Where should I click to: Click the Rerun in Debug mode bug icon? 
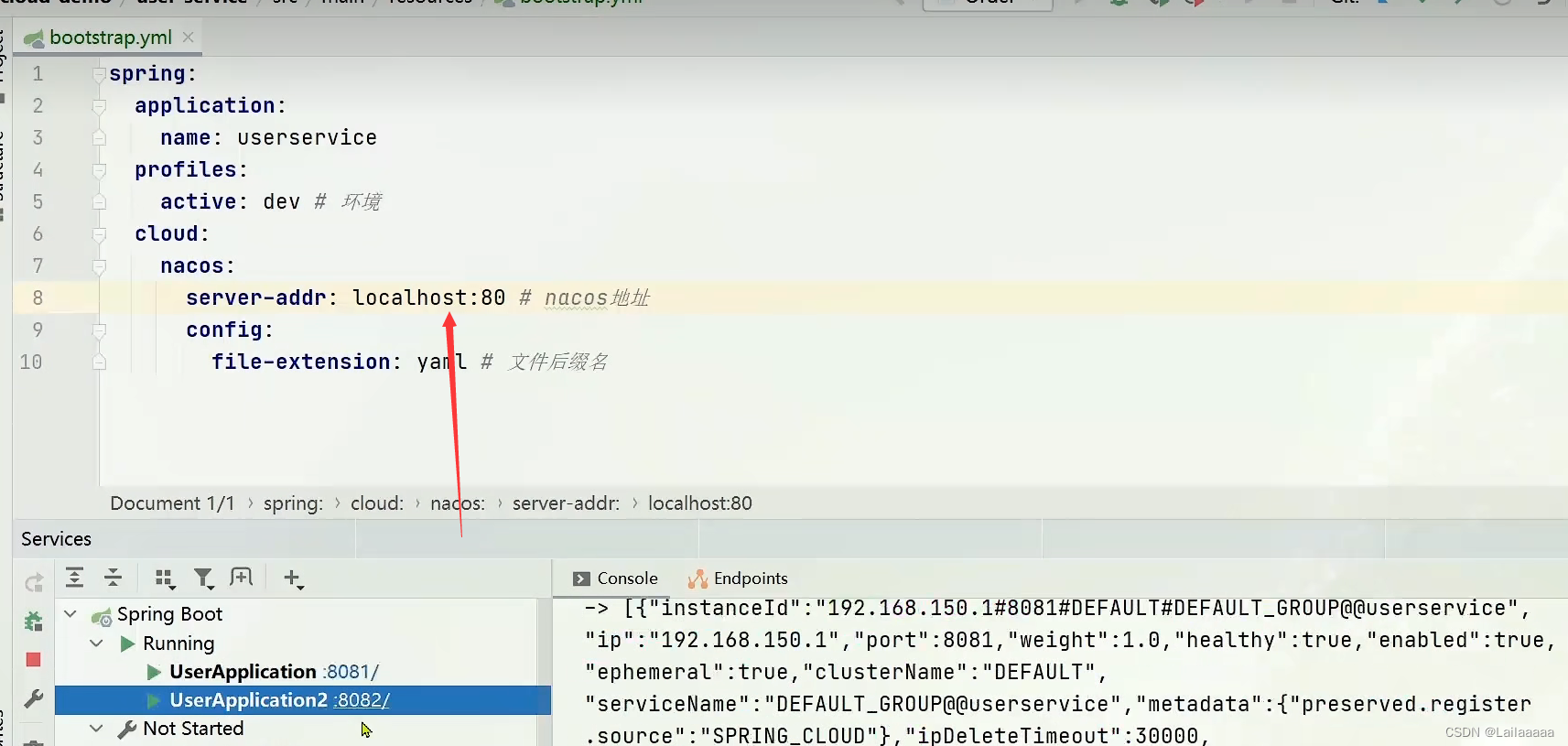coord(34,622)
